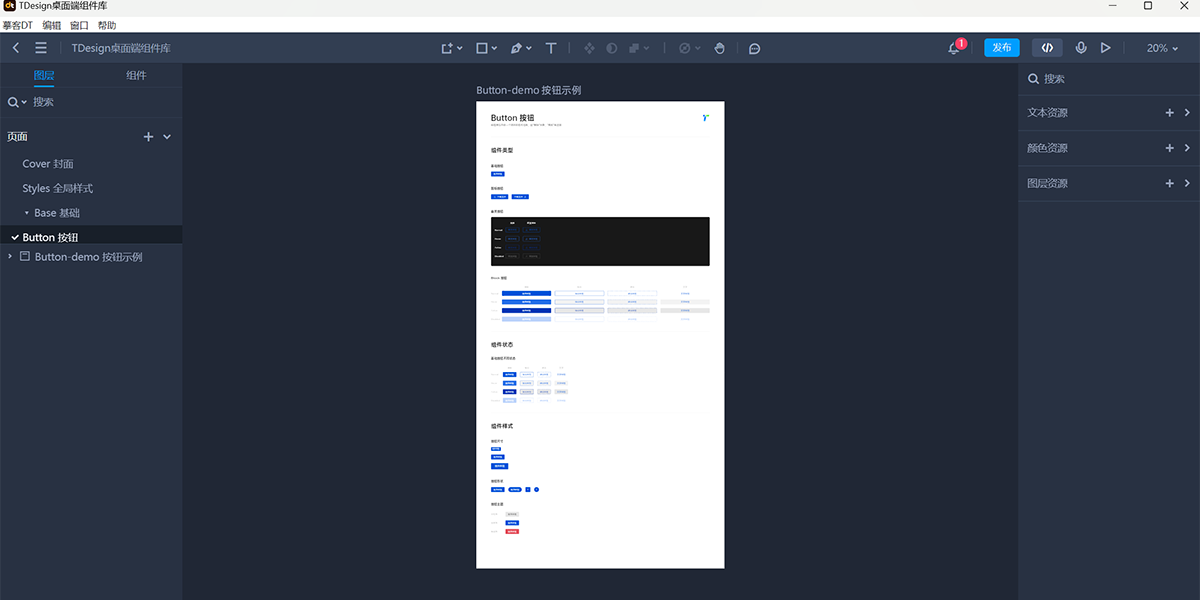Expand Button-demo 按钮示例 layer
The height and width of the screenshot is (600, 1200).
point(10,257)
